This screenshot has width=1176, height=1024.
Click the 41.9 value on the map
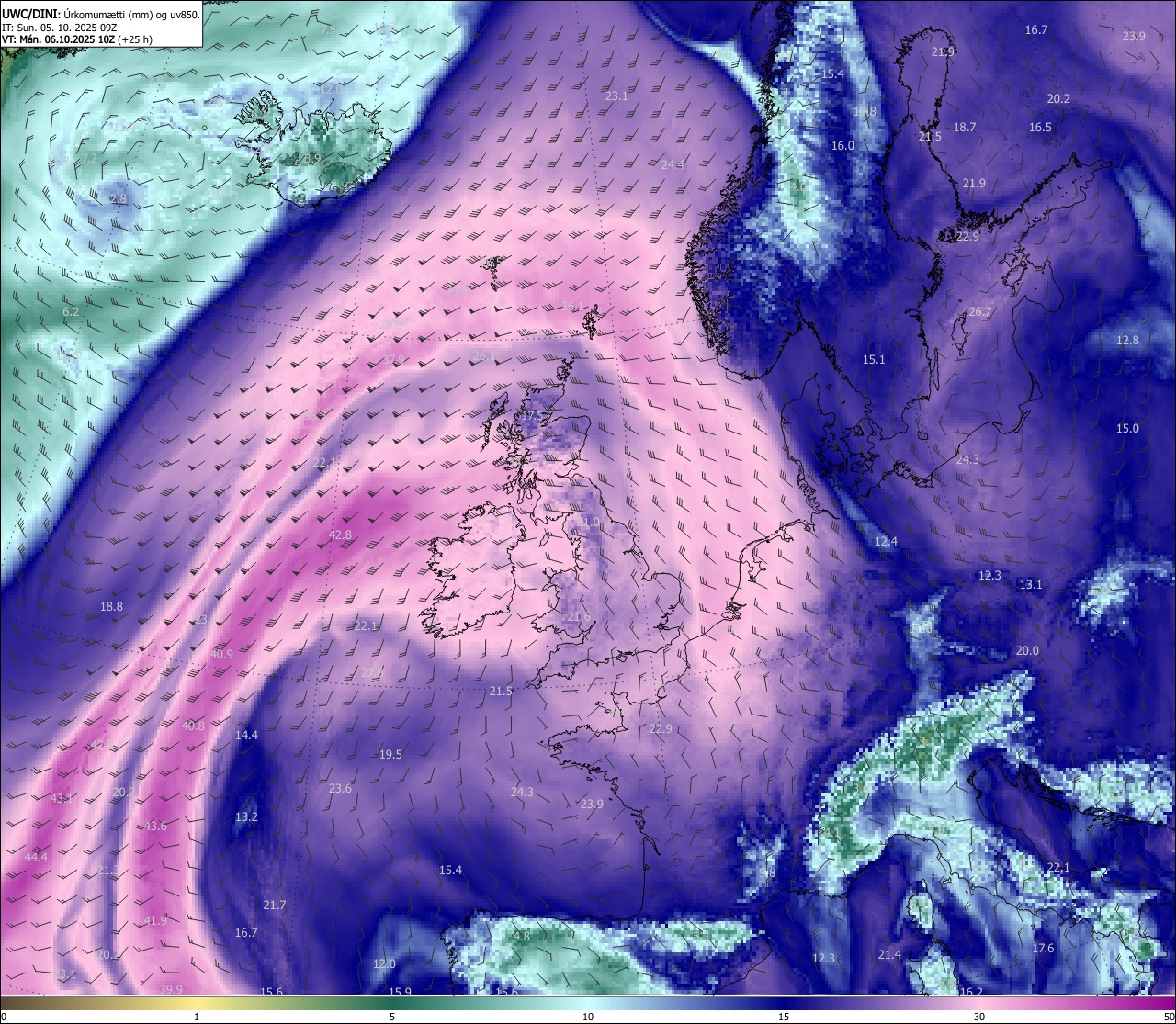(155, 920)
